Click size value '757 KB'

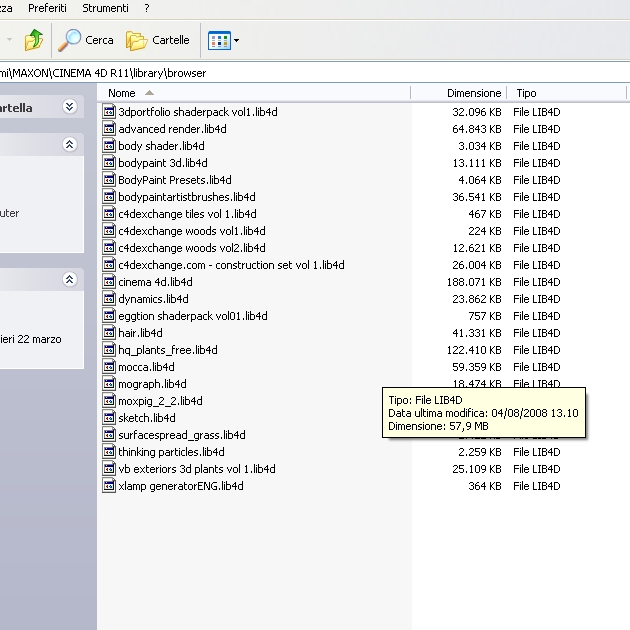(485, 316)
